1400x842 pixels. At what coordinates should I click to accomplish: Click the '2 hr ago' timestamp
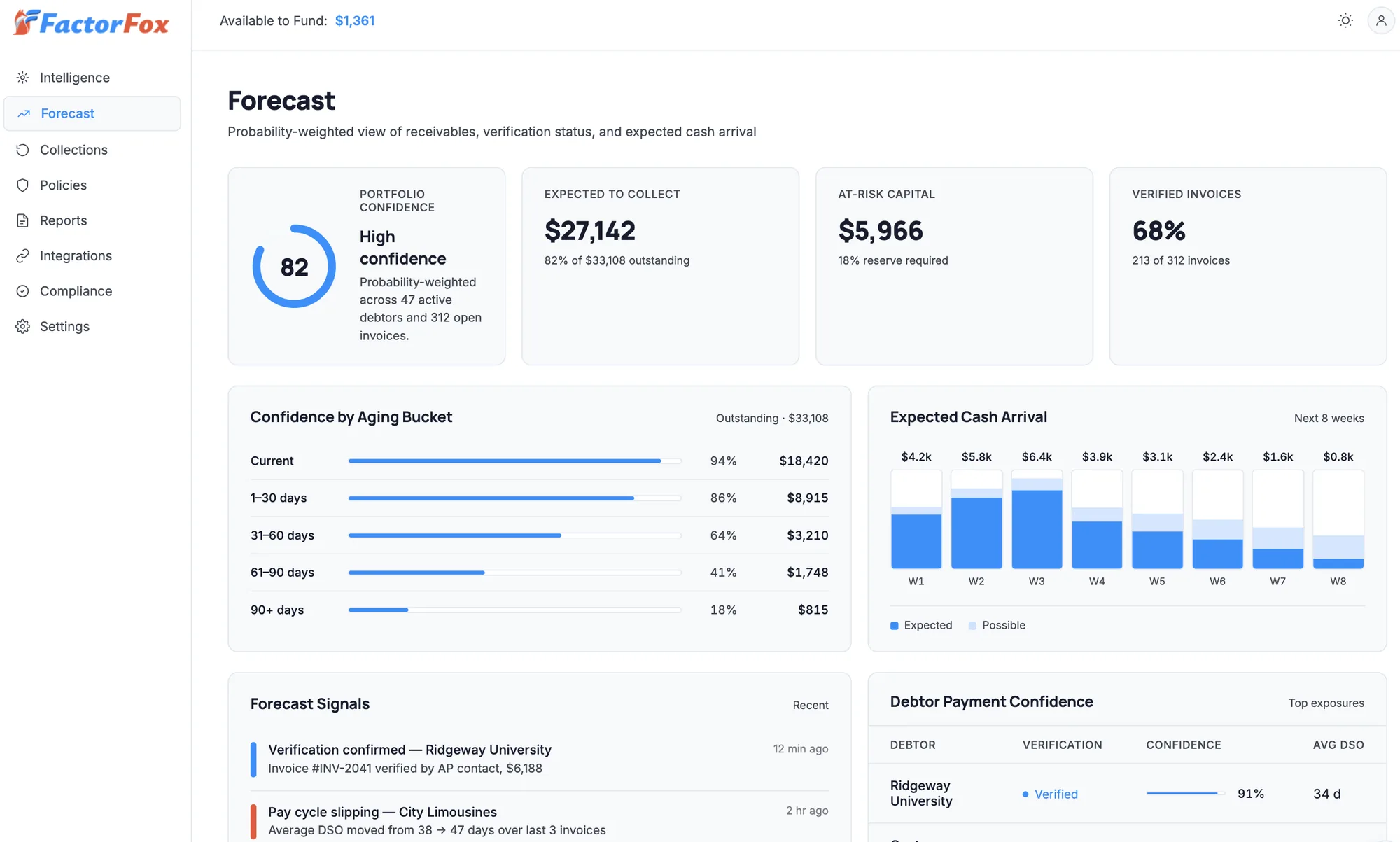point(807,811)
